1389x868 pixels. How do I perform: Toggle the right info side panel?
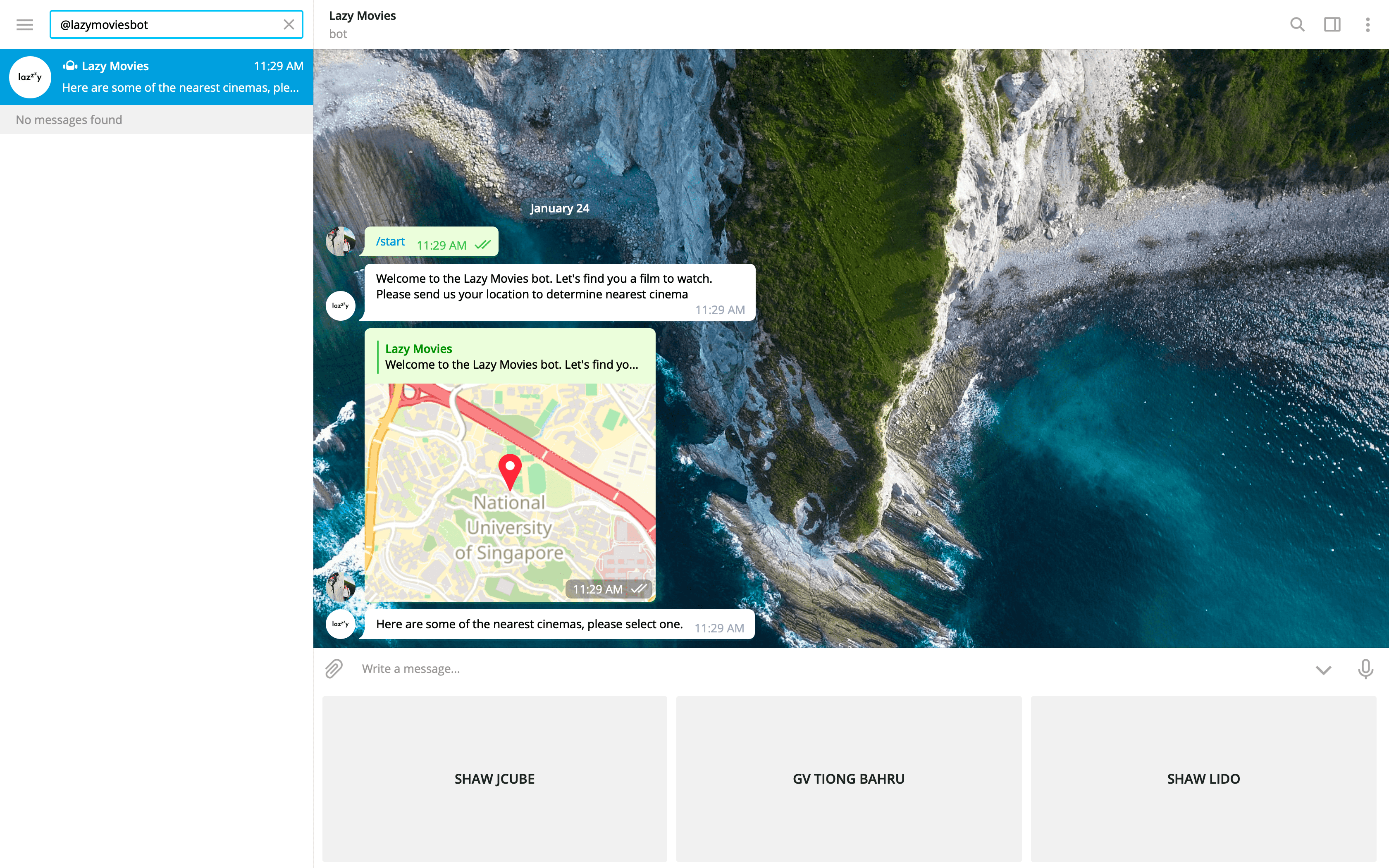click(1332, 25)
